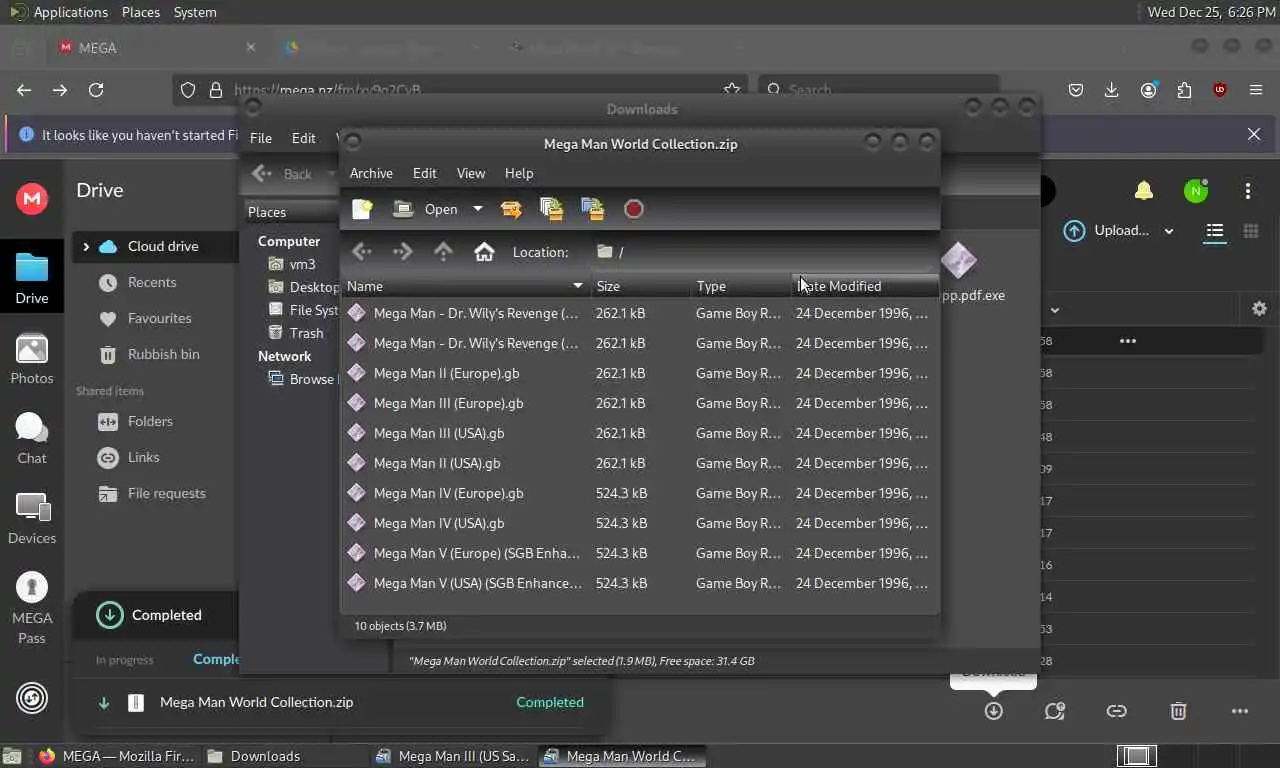Screen dimensions: 1280x768
Task: Dismiss the MEGA notification banner
Action: (1254, 134)
